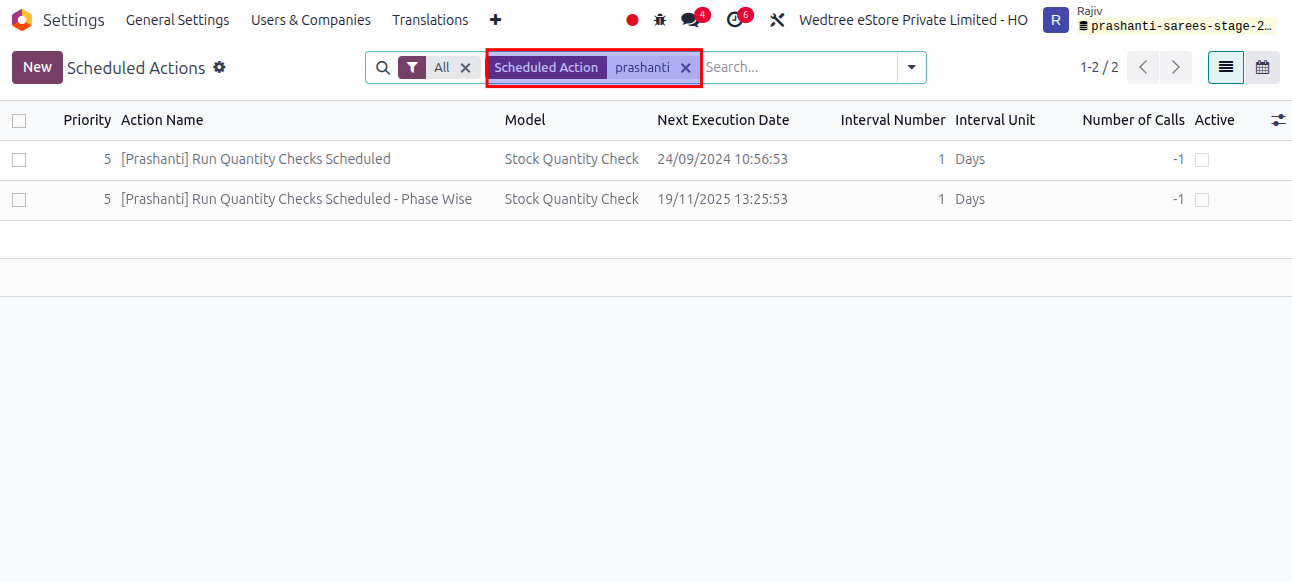The image size is (1292, 582).
Task: Remove the prashanti search filter
Action: [x=685, y=68]
